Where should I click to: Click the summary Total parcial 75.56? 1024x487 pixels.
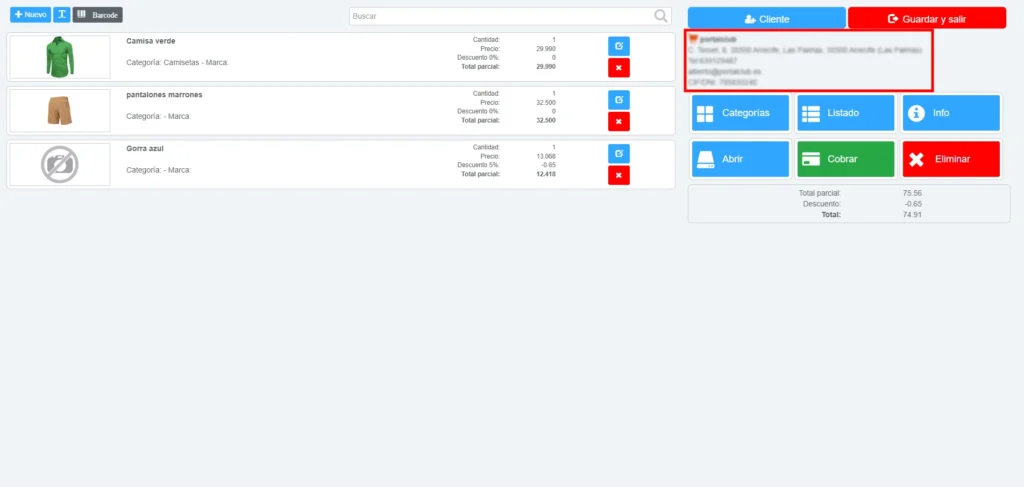[x=912, y=193]
